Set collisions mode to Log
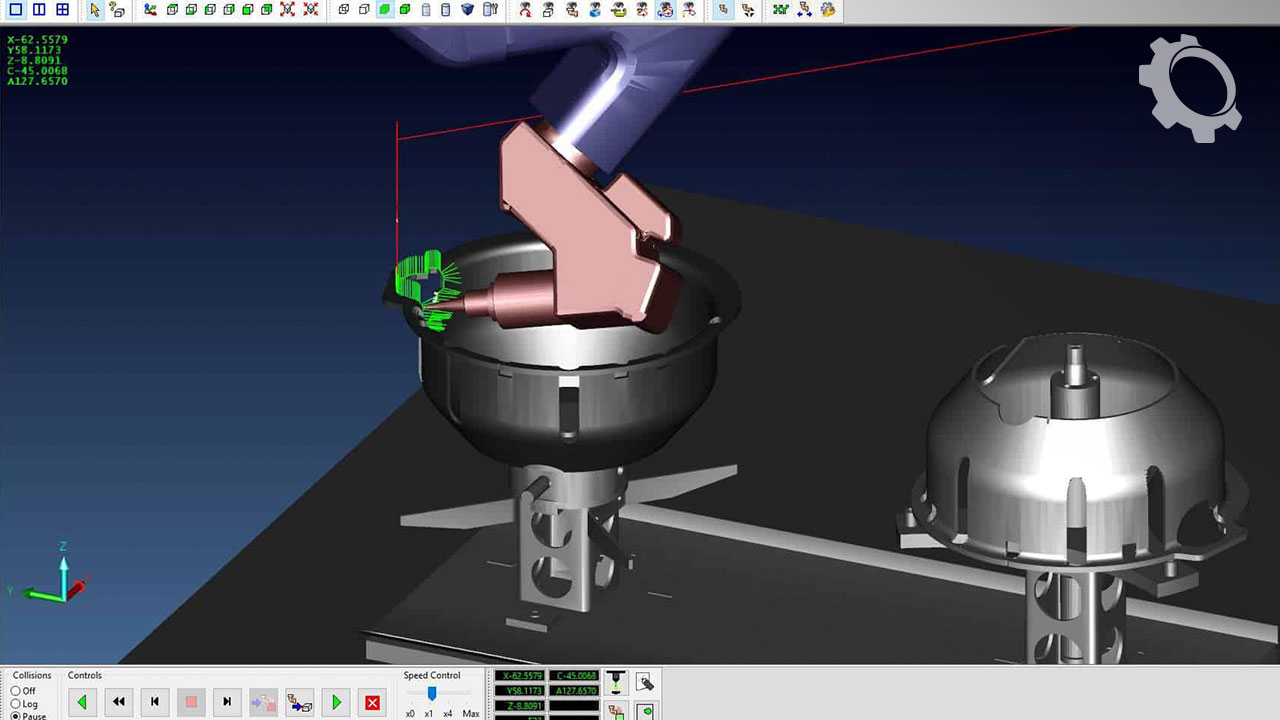Image resolution: width=1280 pixels, height=720 pixels. click(x=16, y=704)
